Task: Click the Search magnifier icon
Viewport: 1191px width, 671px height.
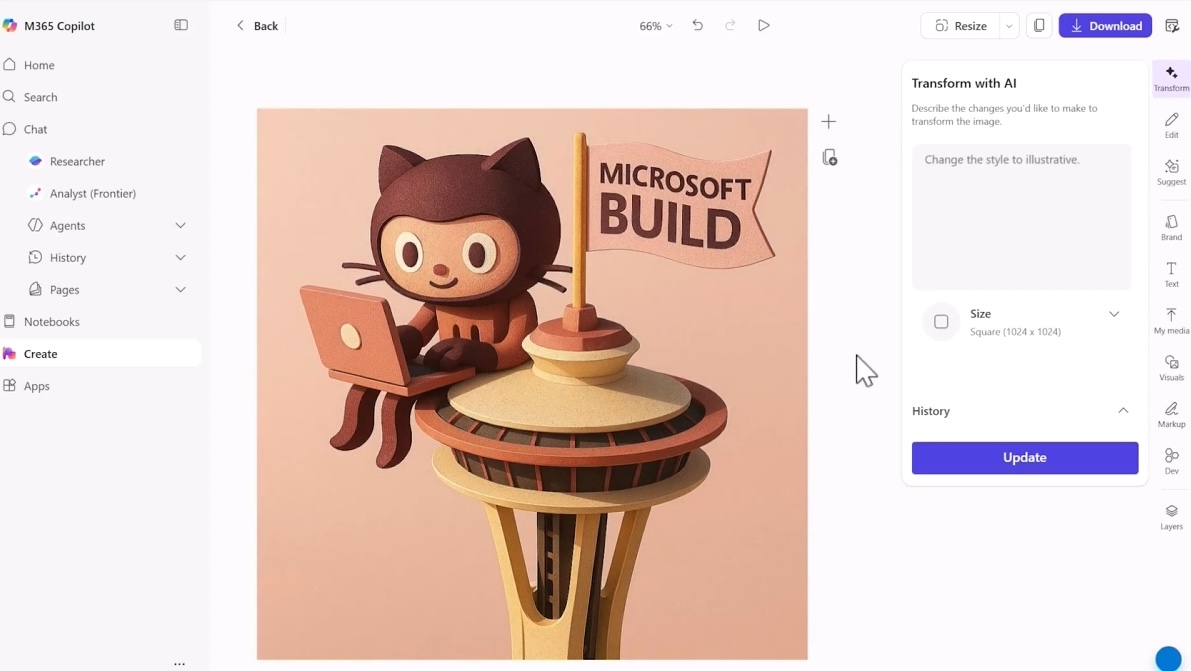Action: (x=9, y=97)
